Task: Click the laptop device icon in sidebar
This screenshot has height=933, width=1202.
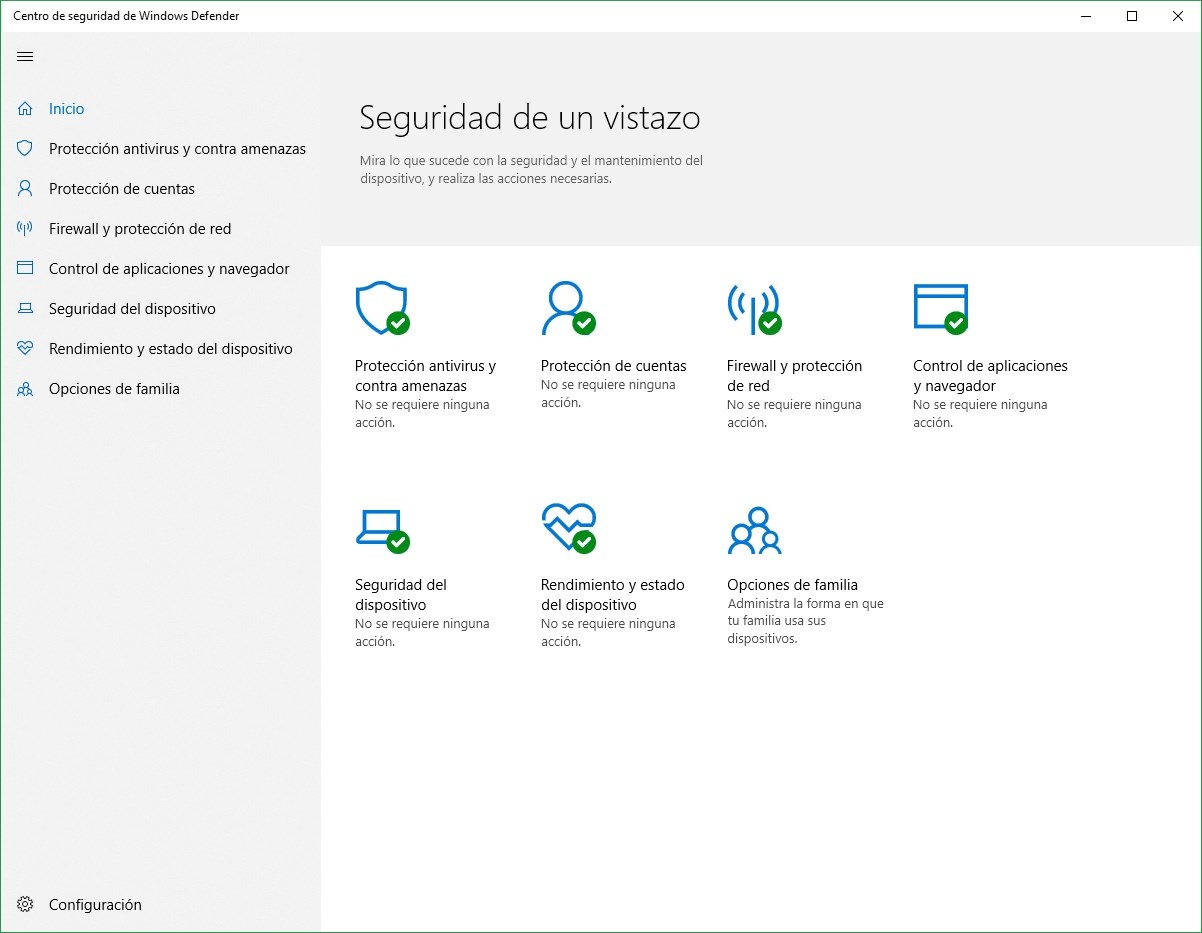Action: [x=25, y=309]
